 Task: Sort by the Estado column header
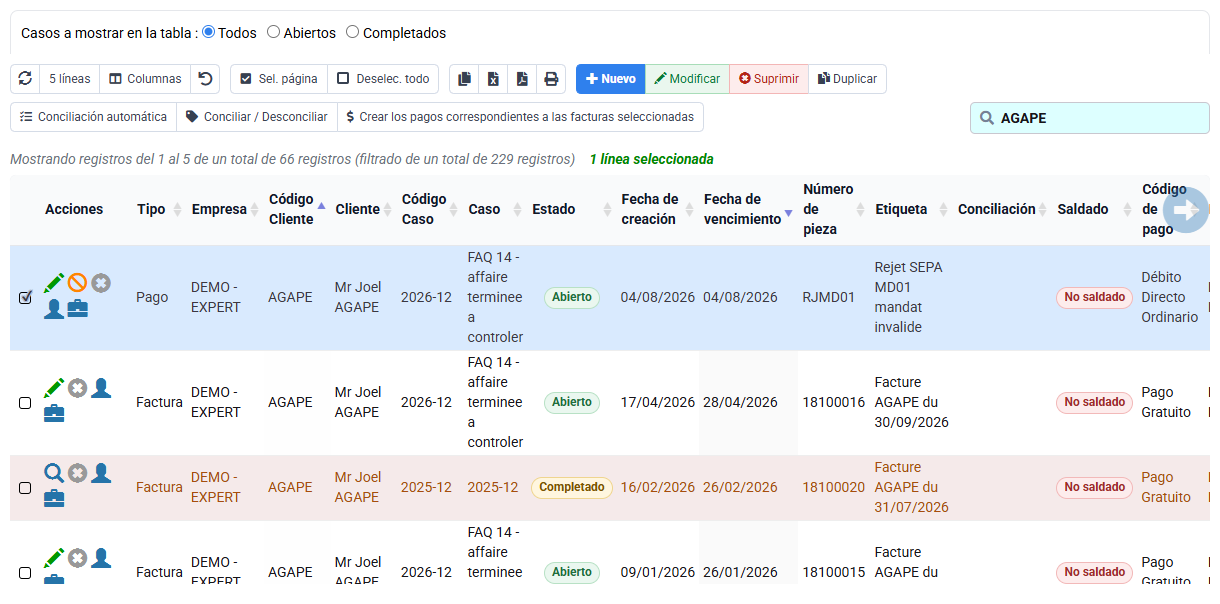pyautogui.click(x=571, y=209)
